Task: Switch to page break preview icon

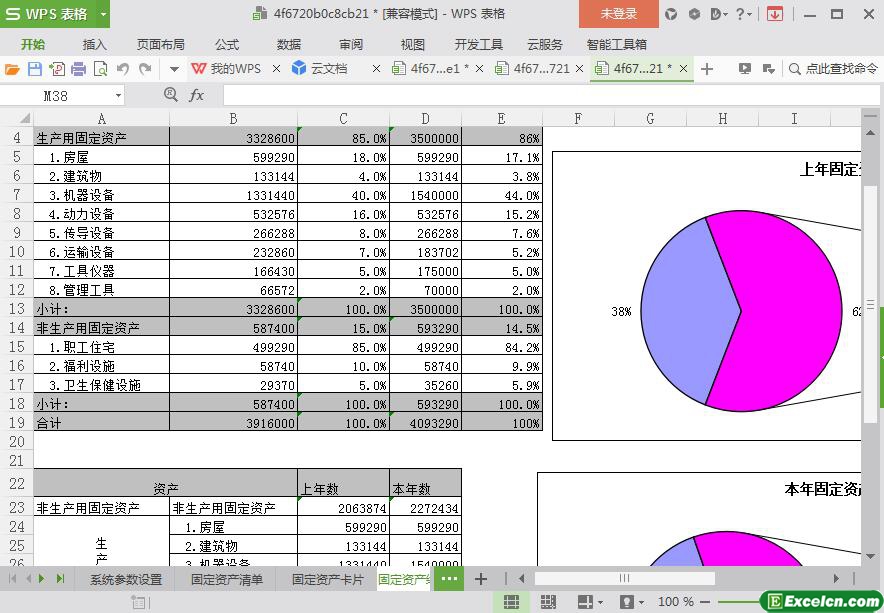Action: (548, 602)
